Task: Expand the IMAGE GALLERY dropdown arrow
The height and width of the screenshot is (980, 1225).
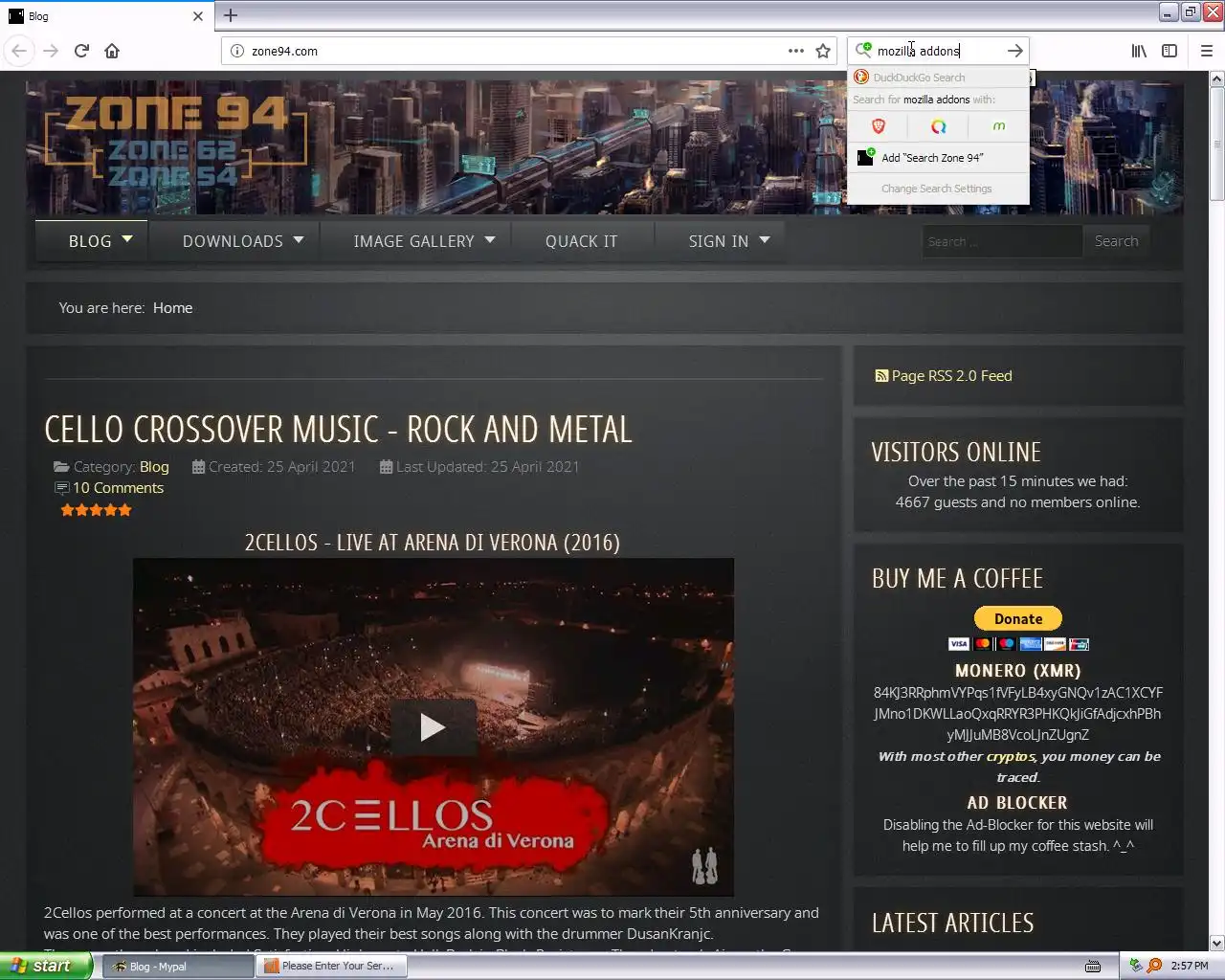Action: pos(490,240)
